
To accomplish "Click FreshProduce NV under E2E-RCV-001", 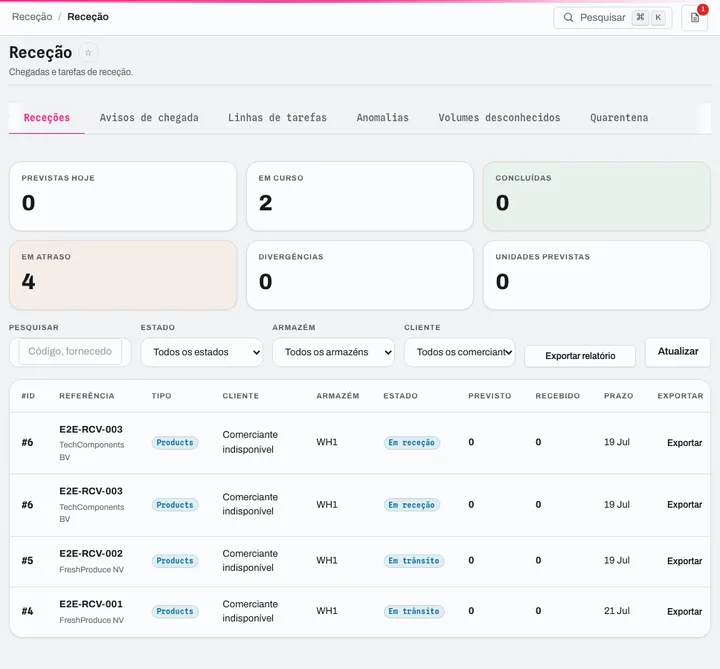I will coord(91,620).
